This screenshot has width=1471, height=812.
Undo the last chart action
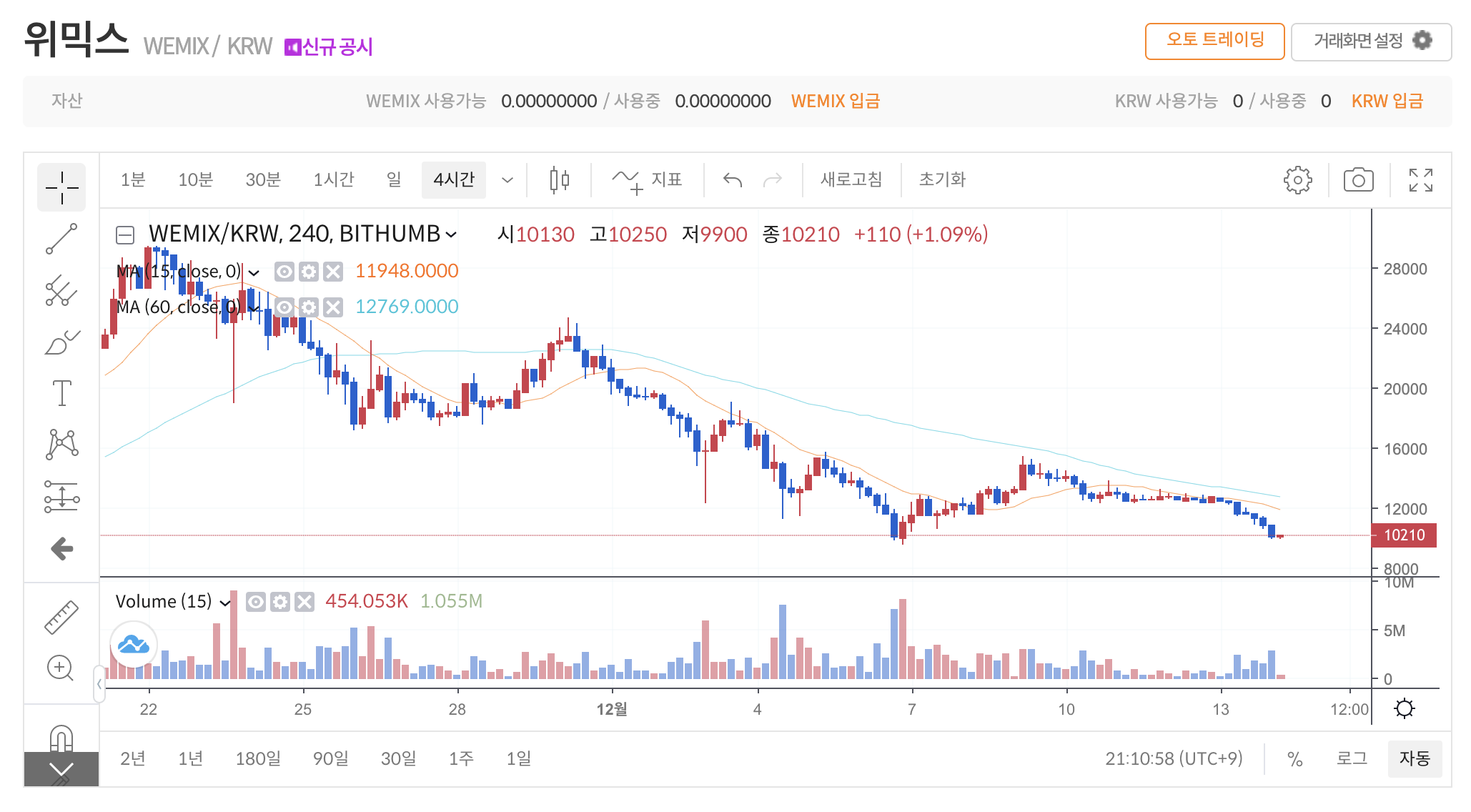coord(733,179)
